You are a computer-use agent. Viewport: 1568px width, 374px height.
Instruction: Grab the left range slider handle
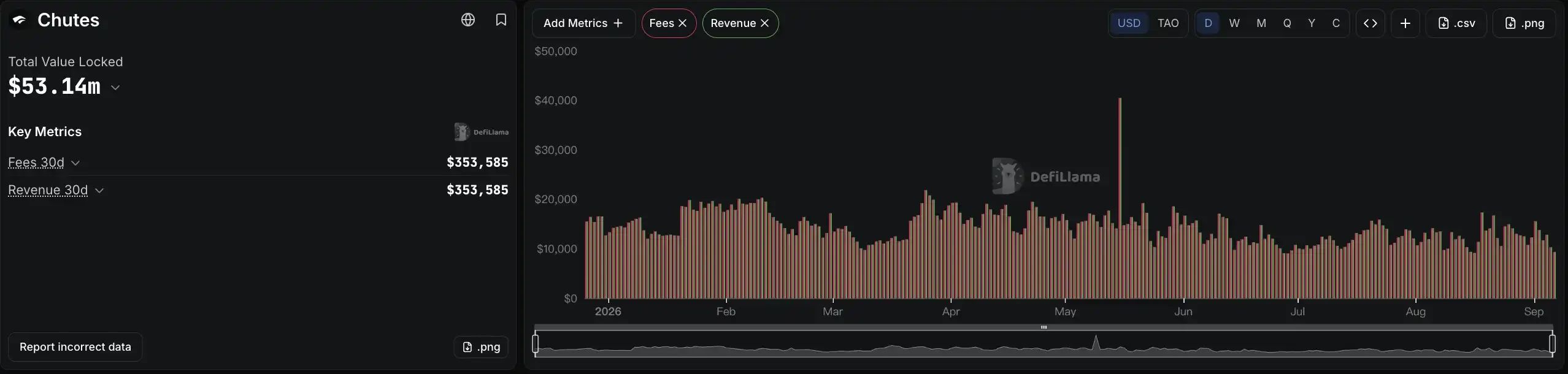pyautogui.click(x=536, y=343)
